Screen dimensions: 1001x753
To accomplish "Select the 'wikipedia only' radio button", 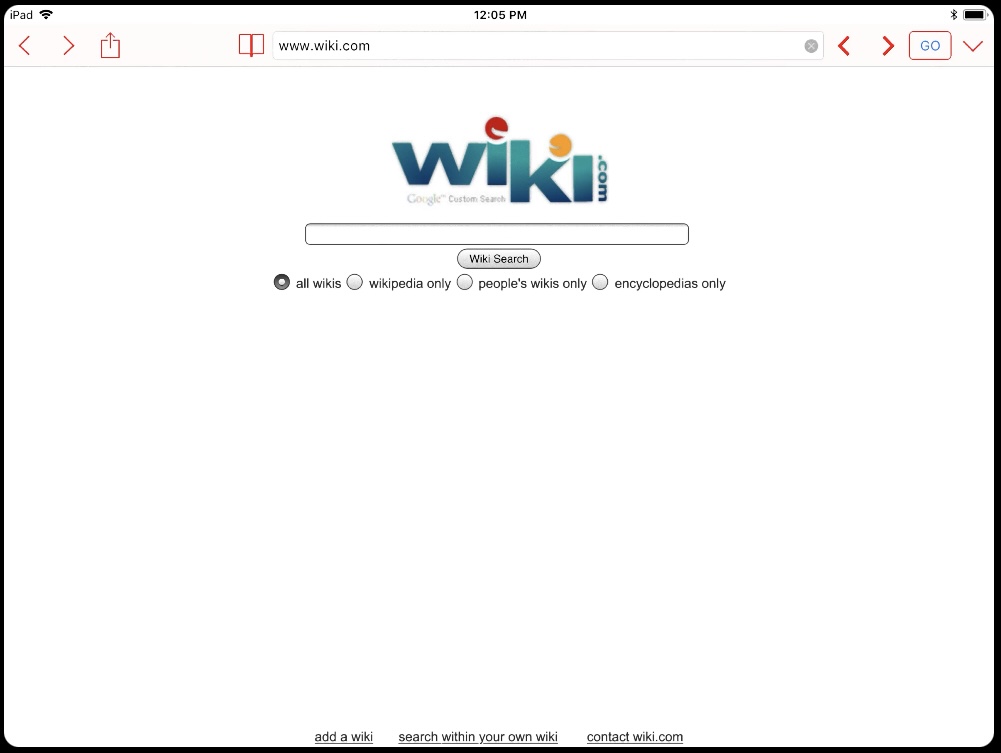I will tap(354, 282).
